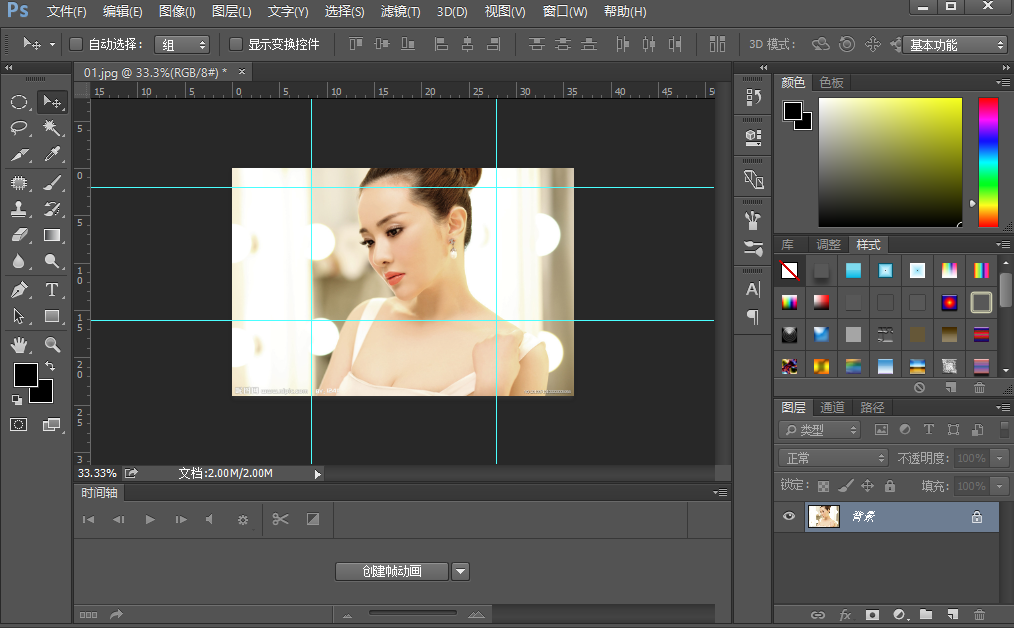Select the Background layer thumbnail
Screen dimensions: 1014x628
[x=823, y=516]
